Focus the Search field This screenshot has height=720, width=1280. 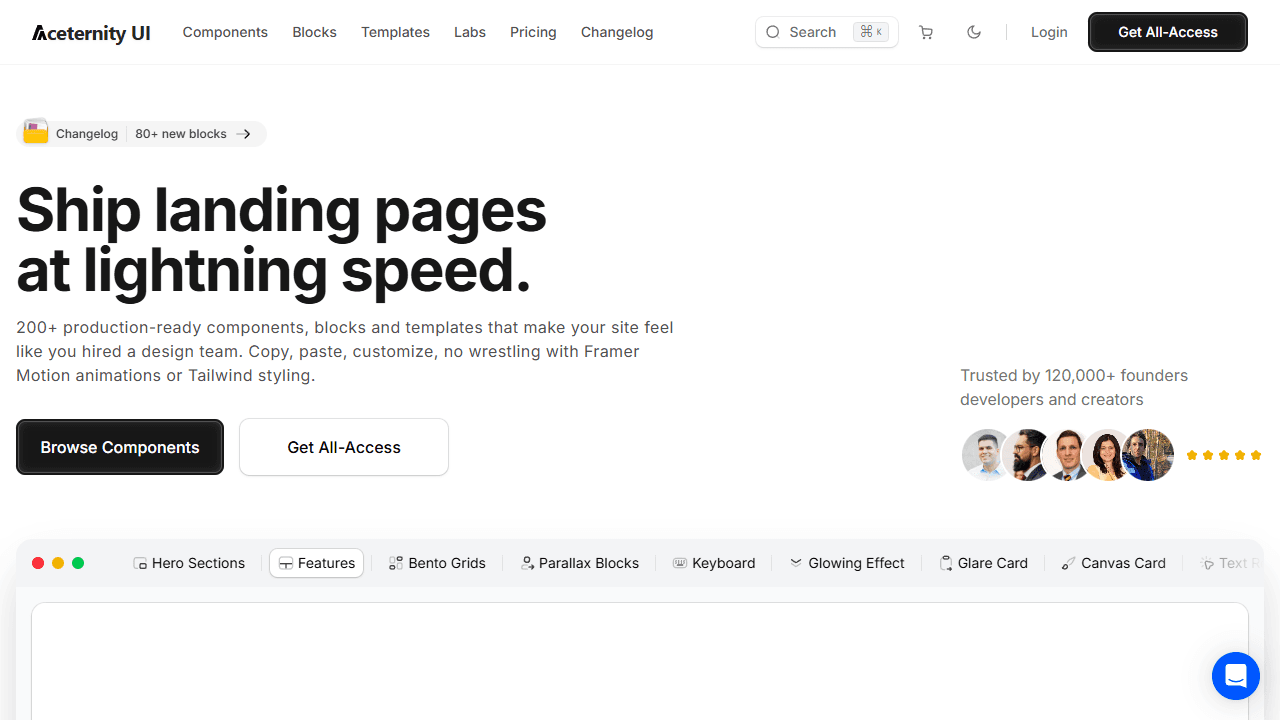(x=827, y=32)
